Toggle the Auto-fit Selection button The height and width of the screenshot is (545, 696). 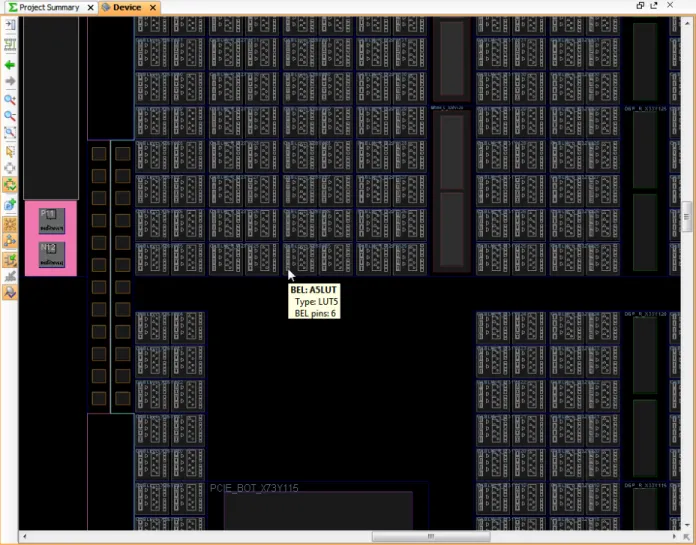(10, 185)
